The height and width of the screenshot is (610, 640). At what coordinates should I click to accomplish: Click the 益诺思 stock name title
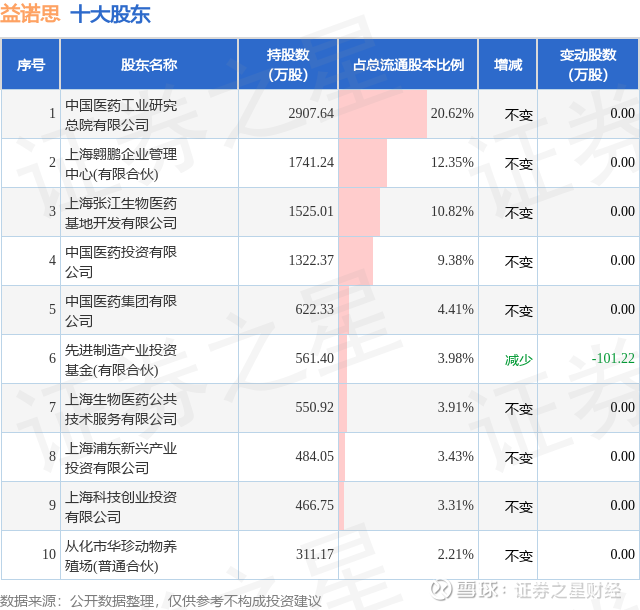point(30,14)
